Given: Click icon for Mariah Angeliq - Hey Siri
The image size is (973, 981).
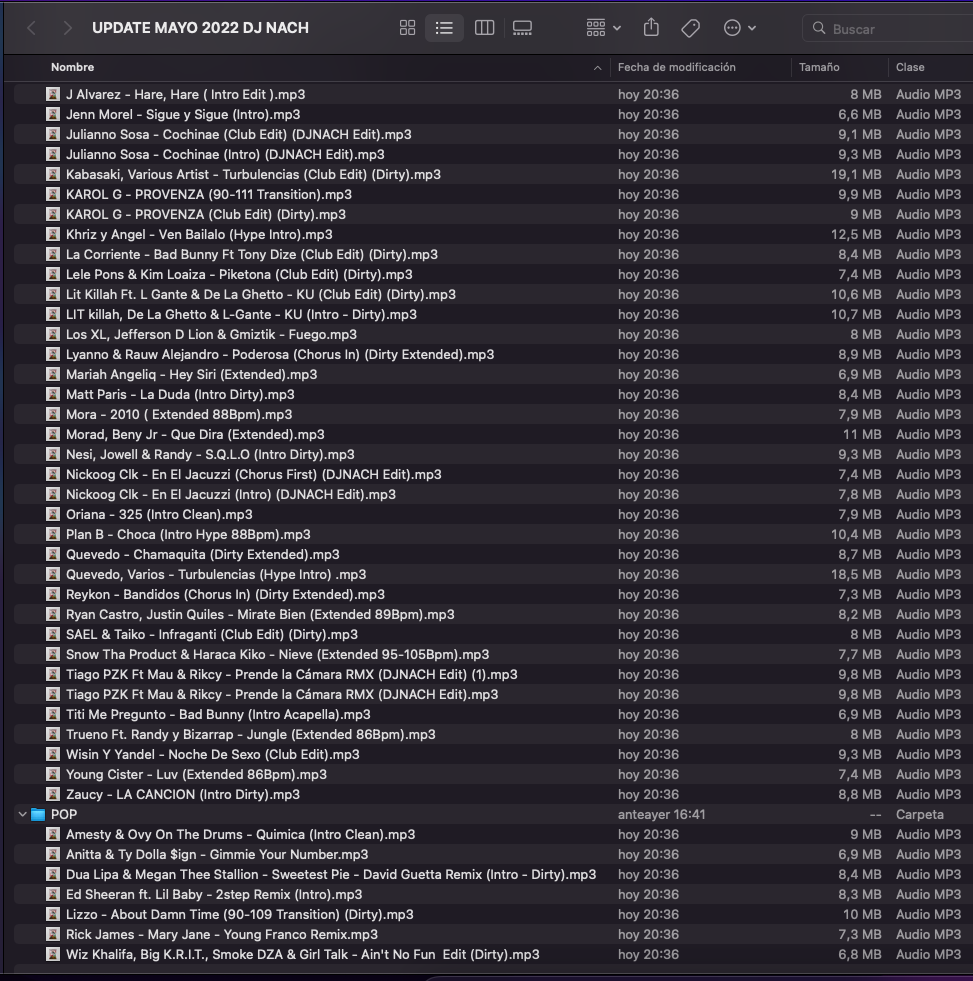Looking at the screenshot, I should pos(53,374).
